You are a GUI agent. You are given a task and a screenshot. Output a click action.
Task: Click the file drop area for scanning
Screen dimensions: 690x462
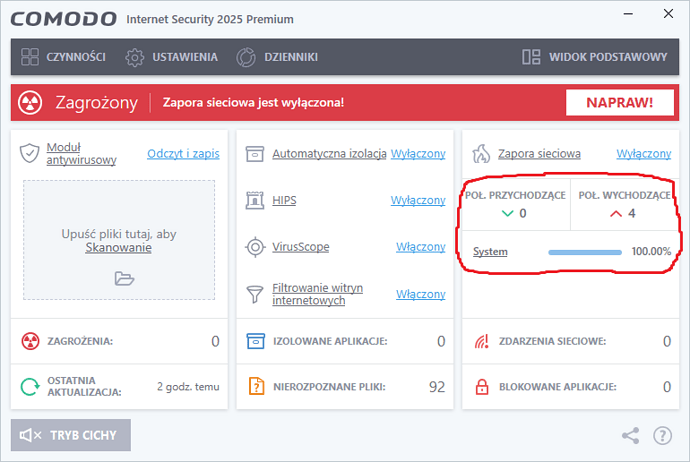[119, 240]
